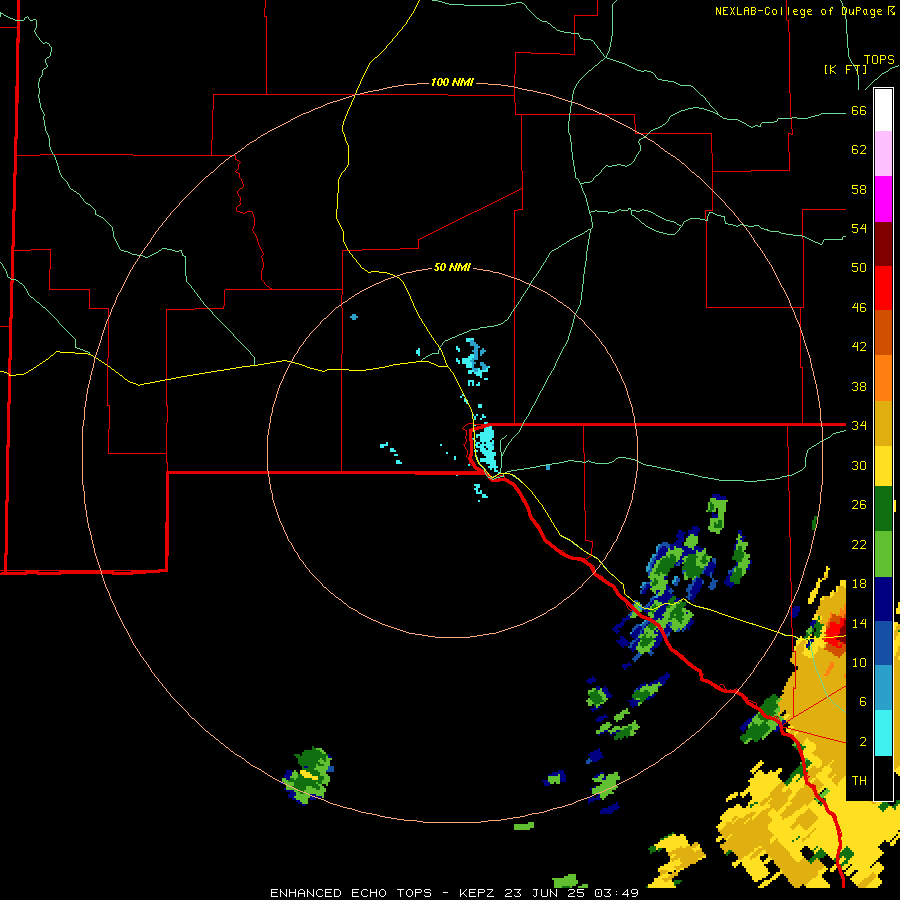Image resolution: width=900 pixels, height=900 pixels.
Task: Click the dark maroon swatch on the scale
Action: point(883,245)
